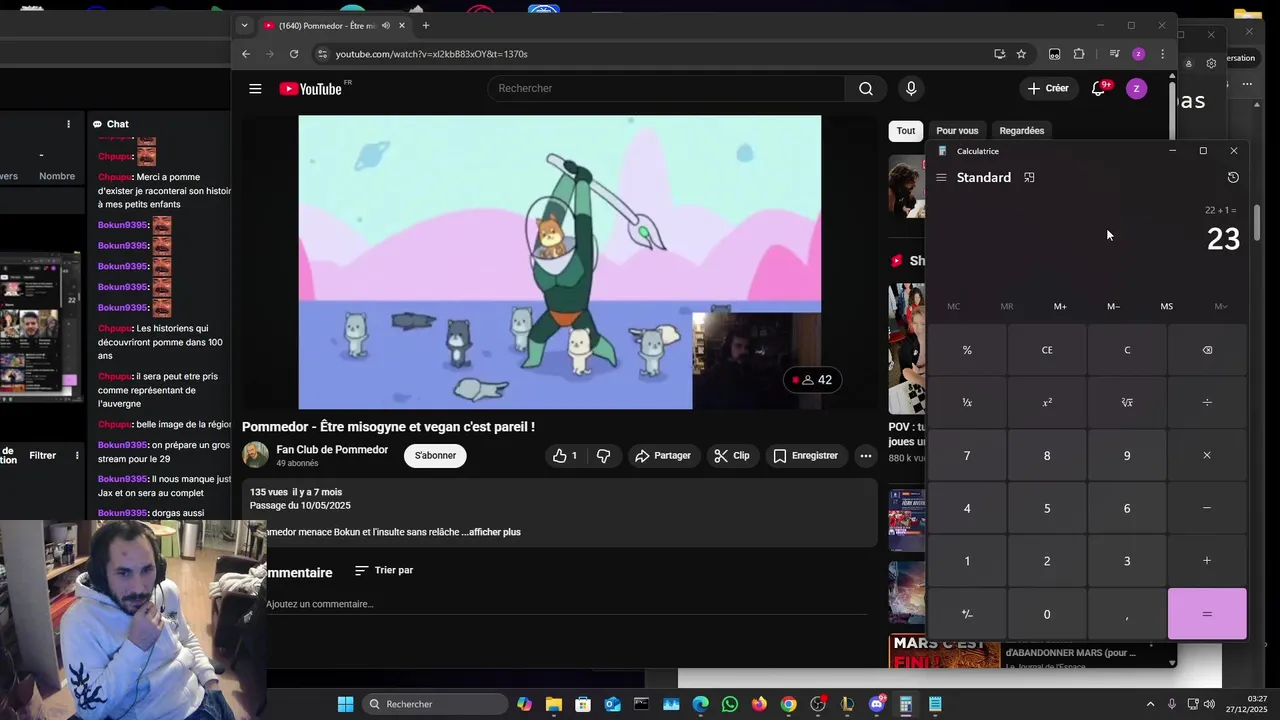The image size is (1280, 720).
Task: Open Fan Club de Pommedor channel
Action: click(332, 450)
